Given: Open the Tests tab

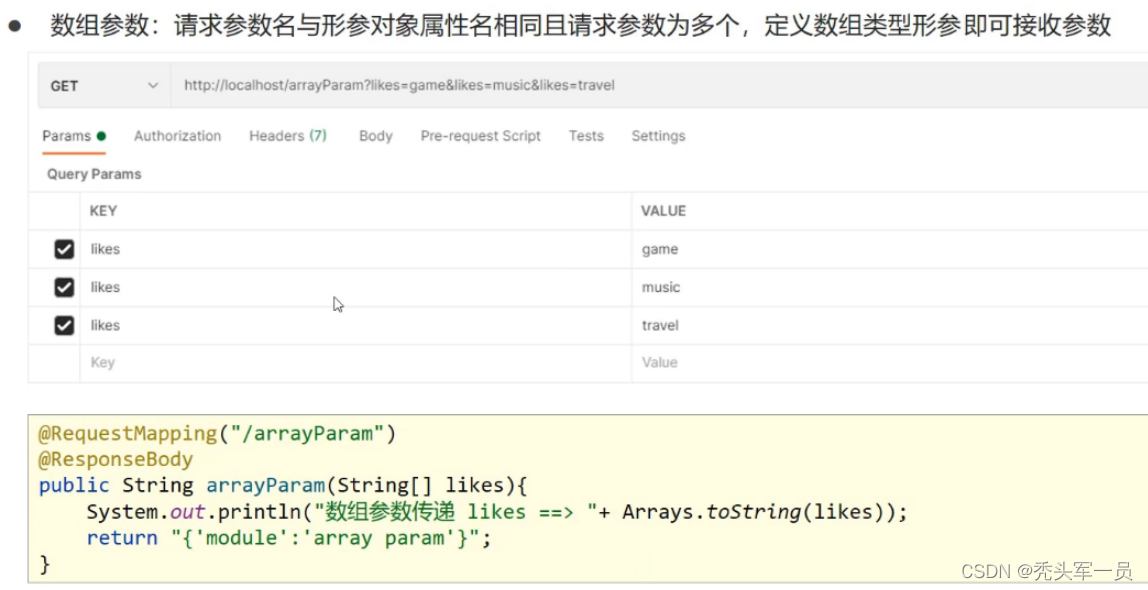Looking at the screenshot, I should 586,136.
